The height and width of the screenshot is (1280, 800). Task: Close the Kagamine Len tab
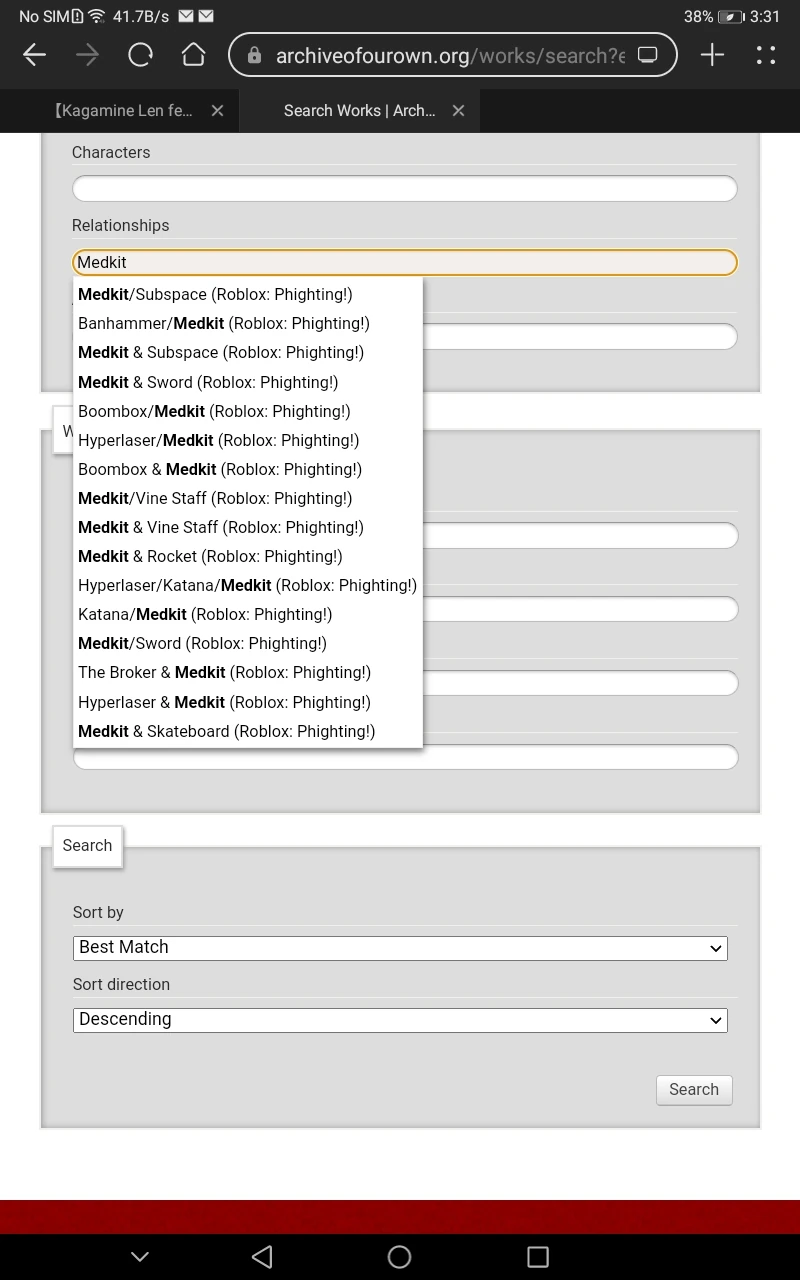click(x=217, y=111)
